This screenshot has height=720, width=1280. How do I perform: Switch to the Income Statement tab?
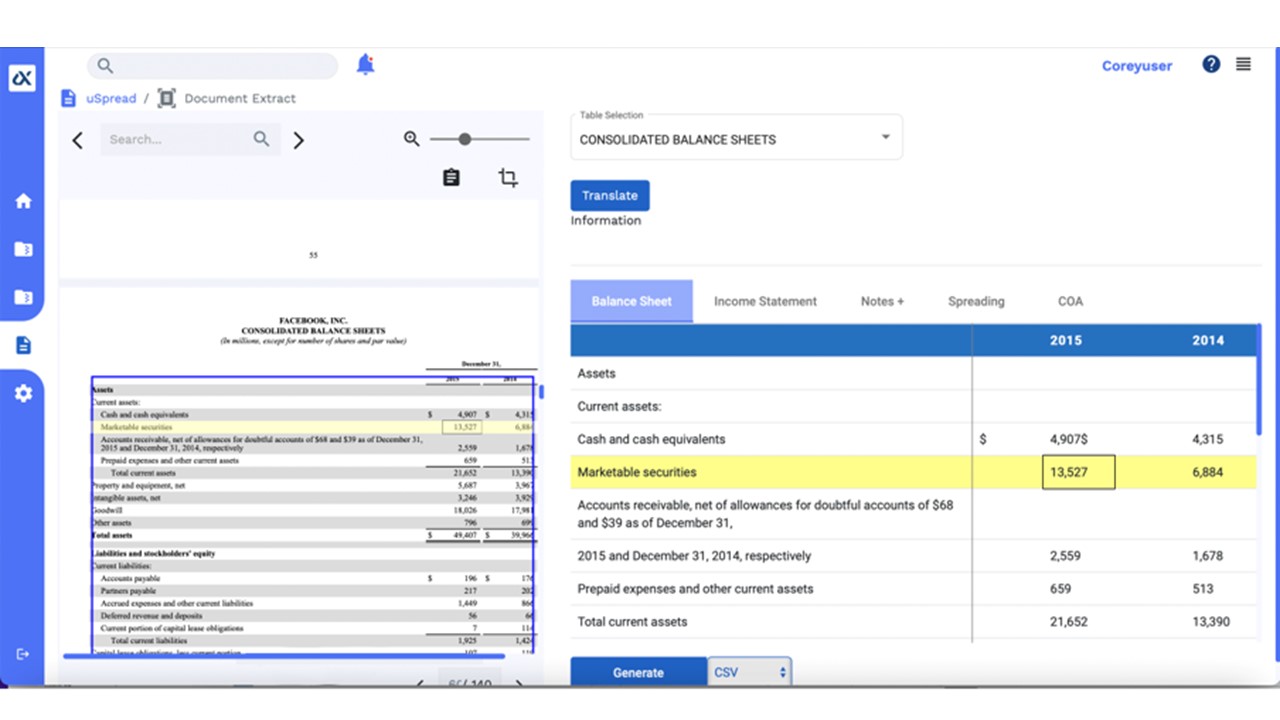click(765, 301)
